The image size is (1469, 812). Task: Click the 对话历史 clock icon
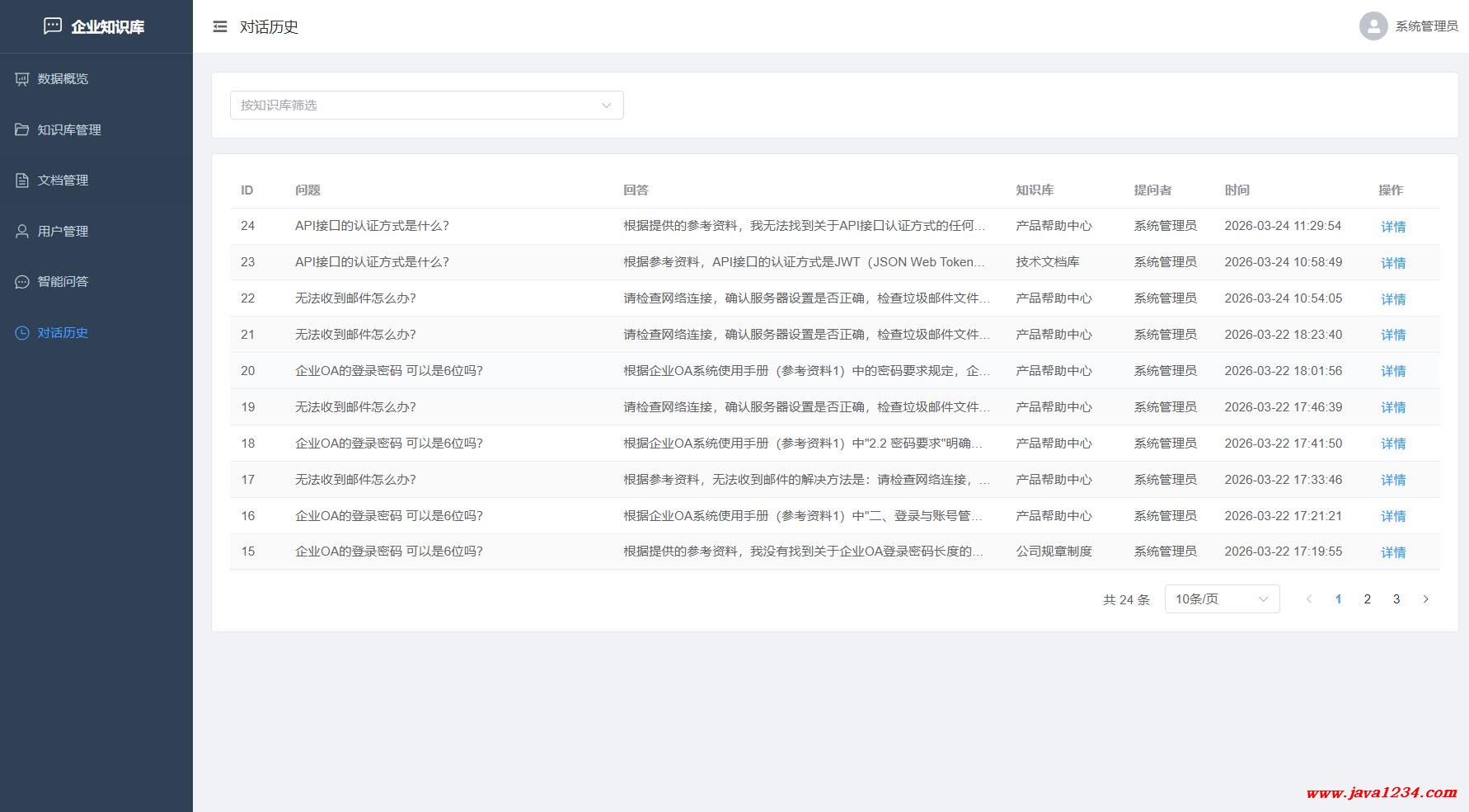tap(22, 333)
